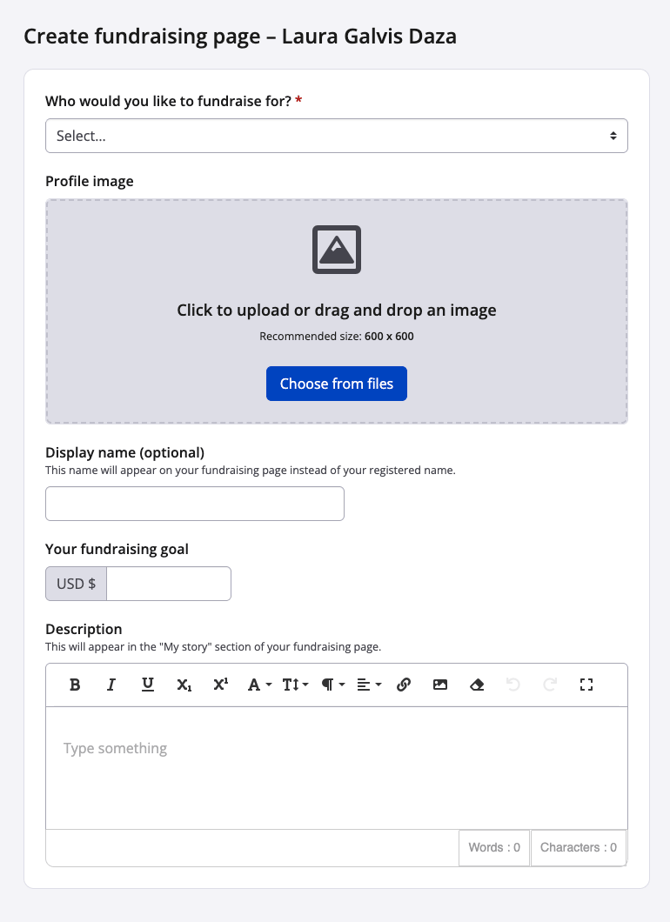Apply superscript formatting
This screenshot has width=670, height=922.
pos(221,684)
